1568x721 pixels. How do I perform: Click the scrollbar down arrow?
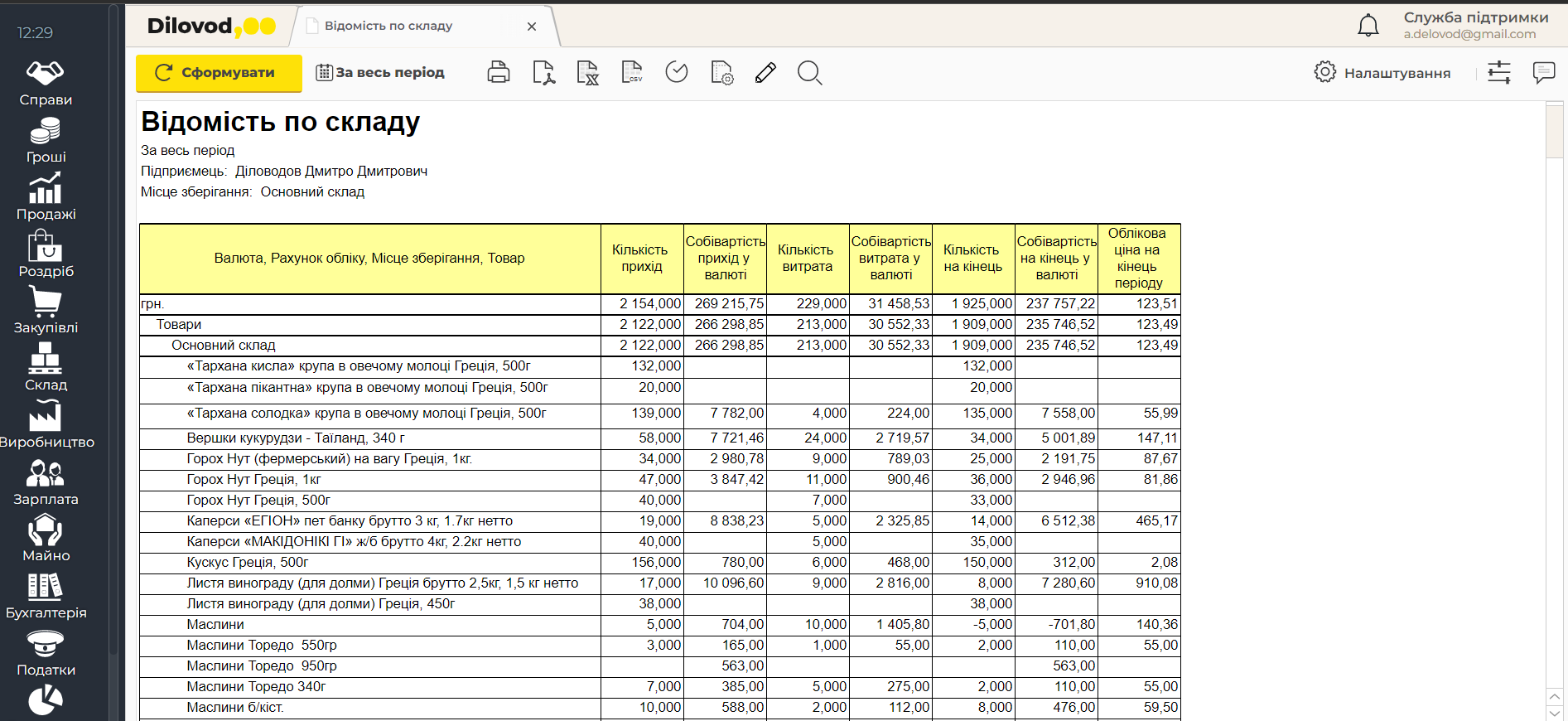(1554, 713)
